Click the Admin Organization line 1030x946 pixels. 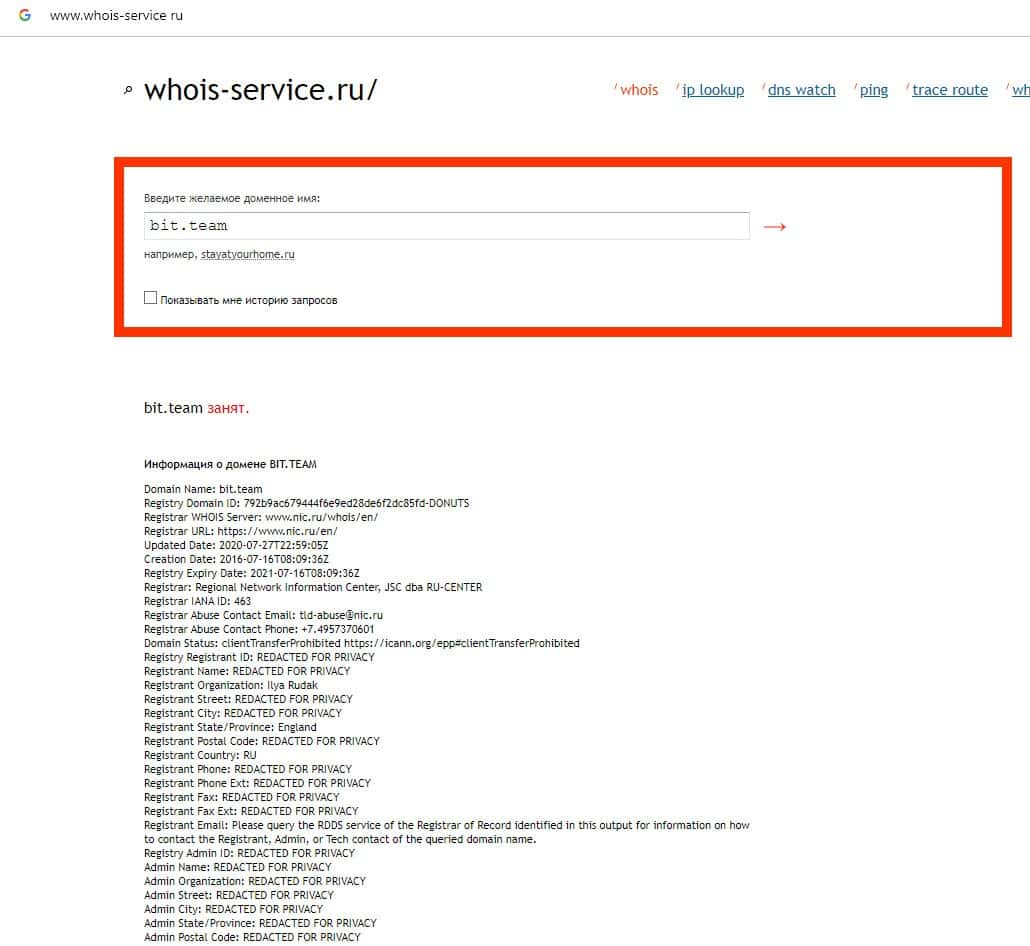255,881
